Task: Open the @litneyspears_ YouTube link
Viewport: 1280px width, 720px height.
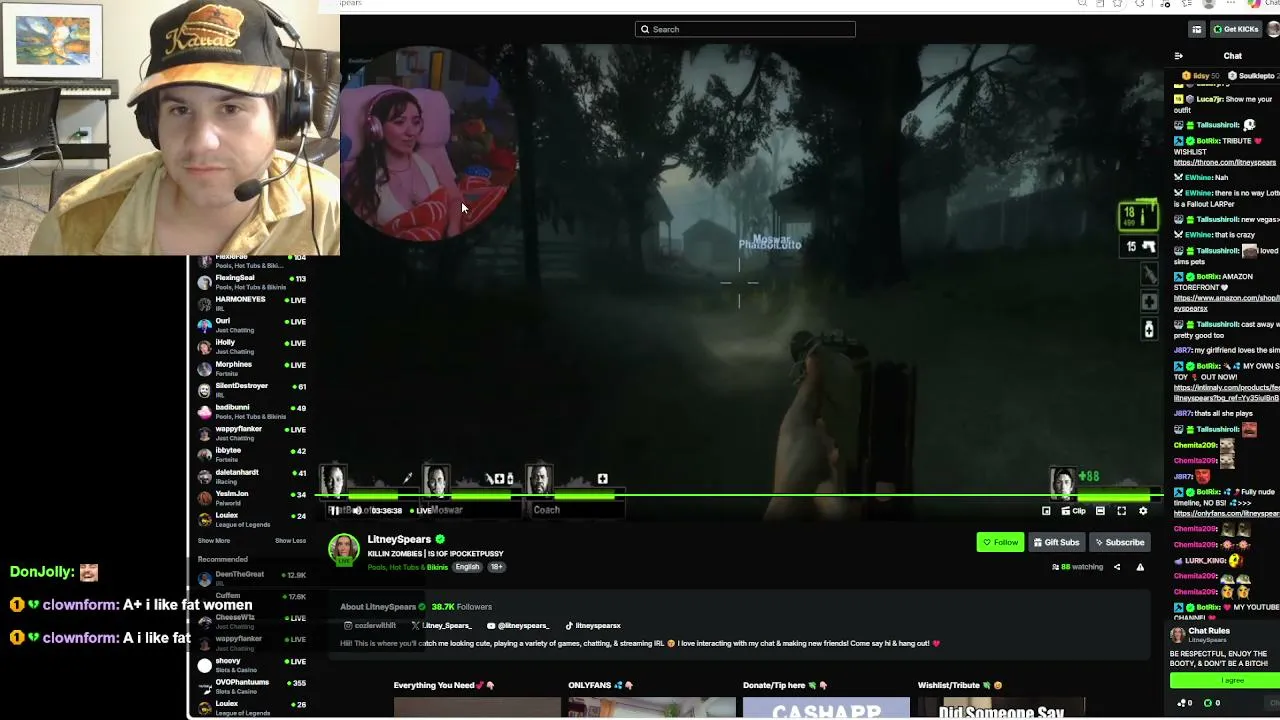Action: 518,626
